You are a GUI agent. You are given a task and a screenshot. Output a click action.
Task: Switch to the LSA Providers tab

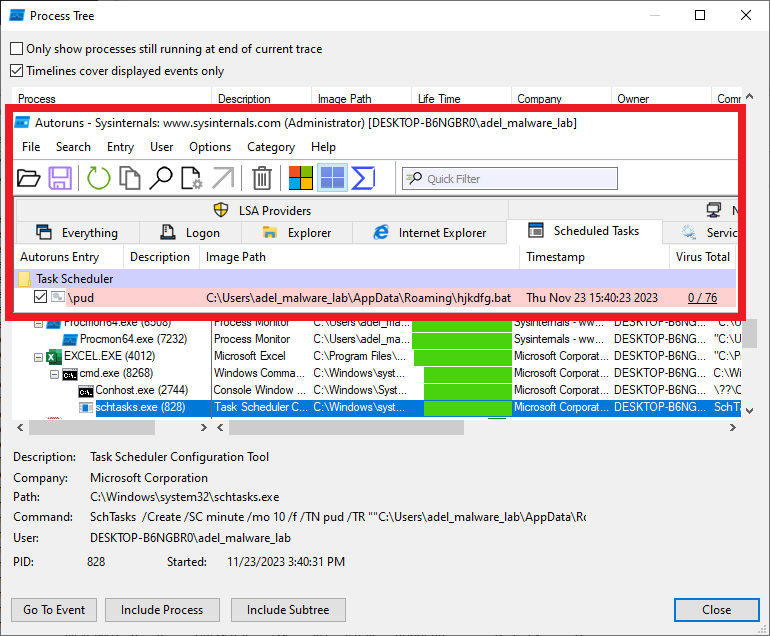(x=262, y=210)
